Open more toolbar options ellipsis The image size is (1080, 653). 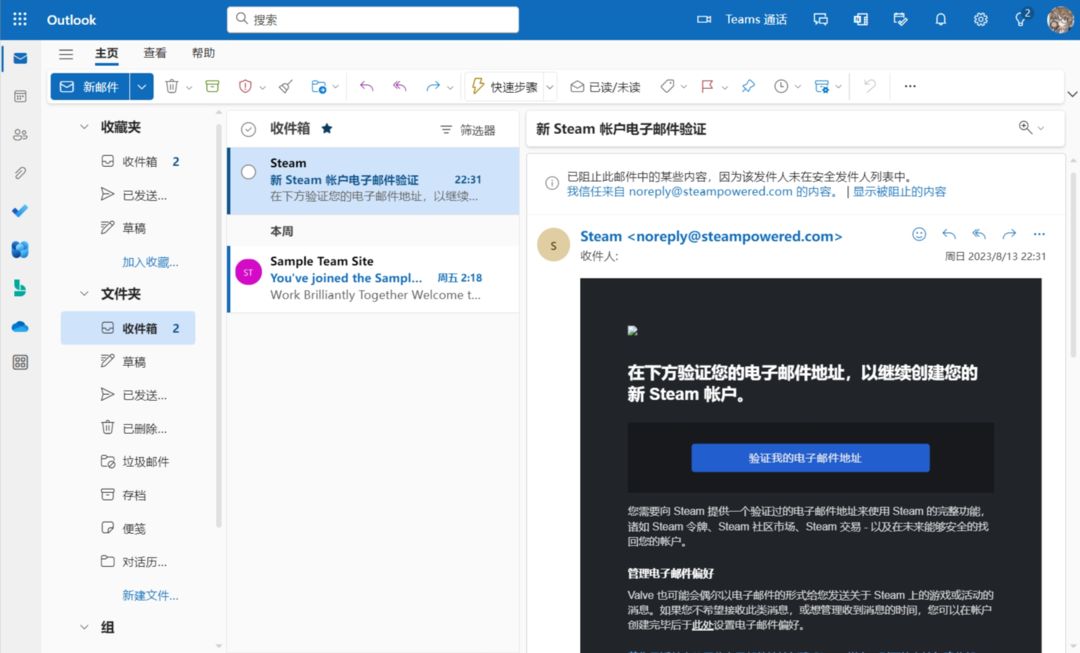[910, 86]
